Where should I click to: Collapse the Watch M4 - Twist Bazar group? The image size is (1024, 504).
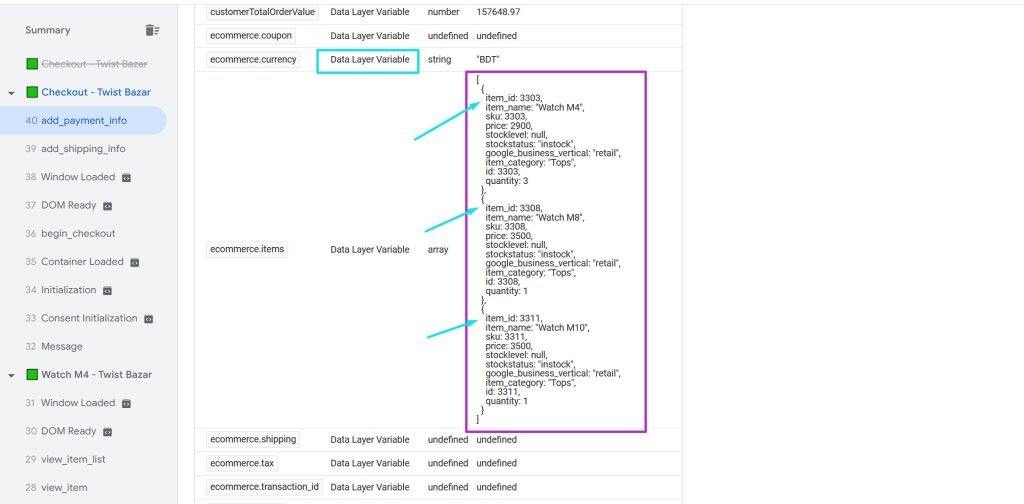click(11, 375)
